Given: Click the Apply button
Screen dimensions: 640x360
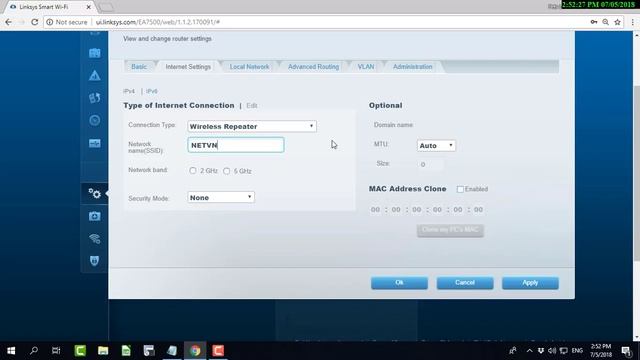Looking at the screenshot, I should (x=530, y=283).
